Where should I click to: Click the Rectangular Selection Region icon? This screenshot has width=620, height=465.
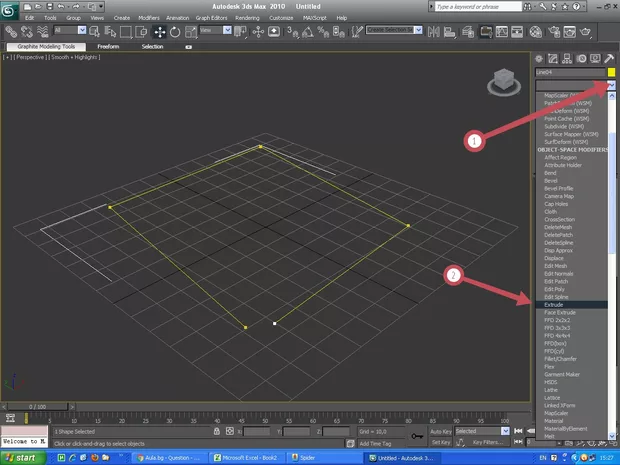(126, 32)
